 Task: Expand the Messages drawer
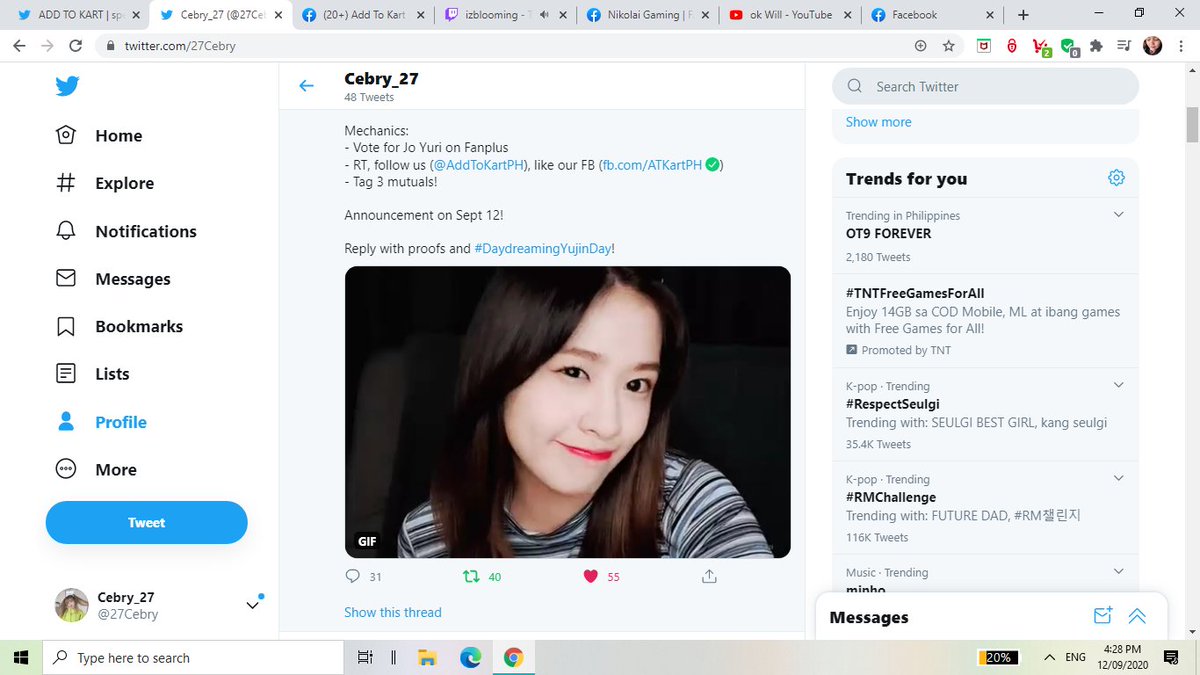(1137, 616)
